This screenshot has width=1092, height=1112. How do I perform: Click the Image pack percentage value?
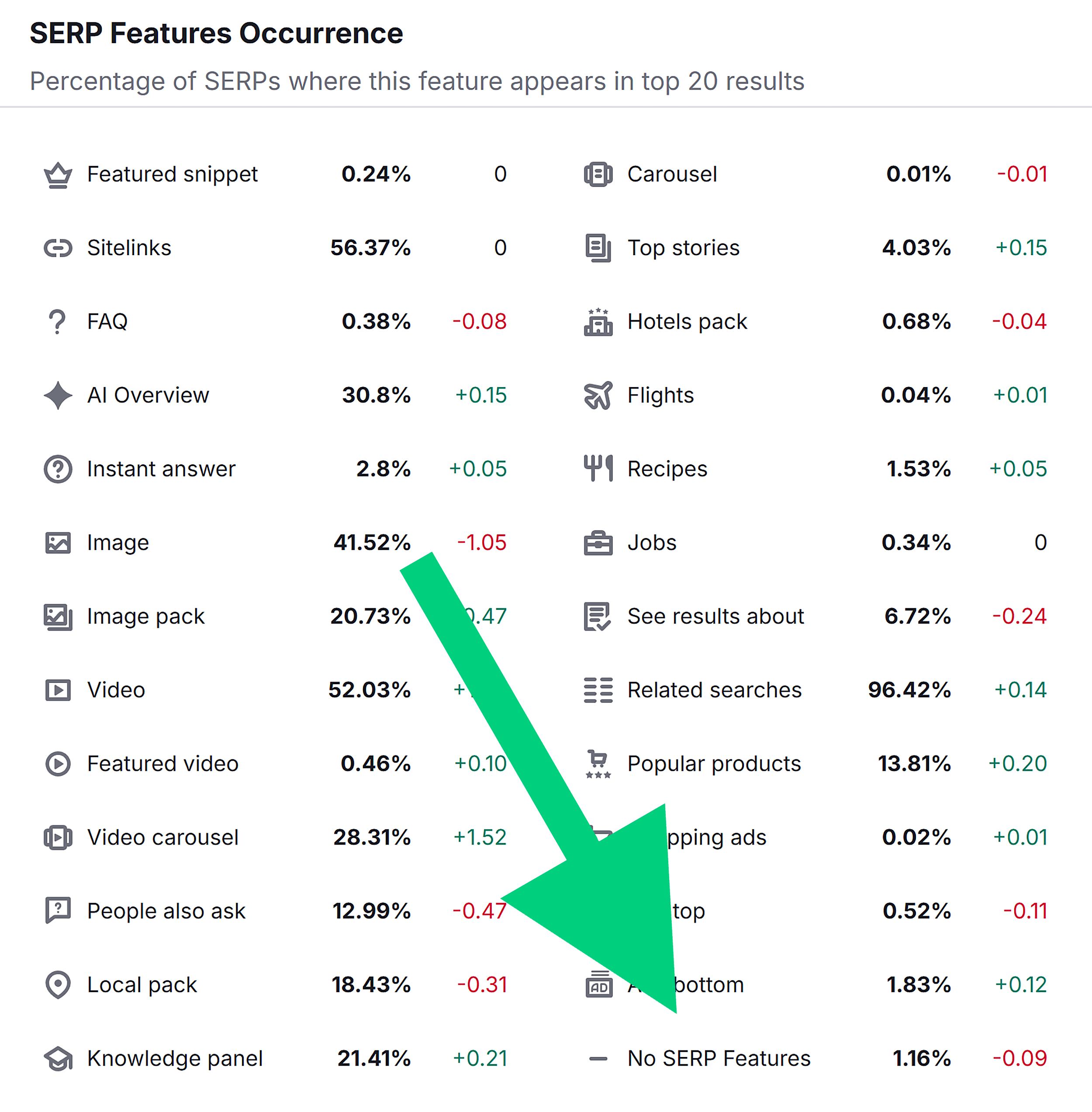coord(371,616)
